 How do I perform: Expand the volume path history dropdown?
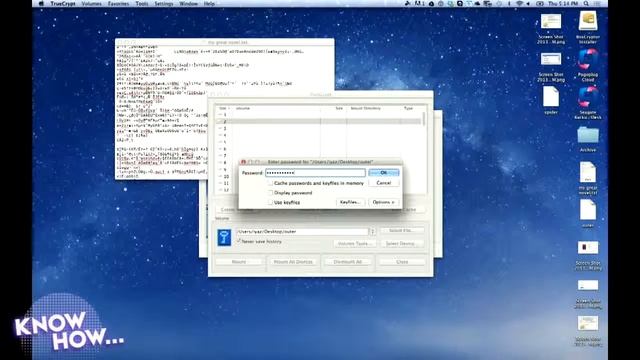[x=373, y=231]
